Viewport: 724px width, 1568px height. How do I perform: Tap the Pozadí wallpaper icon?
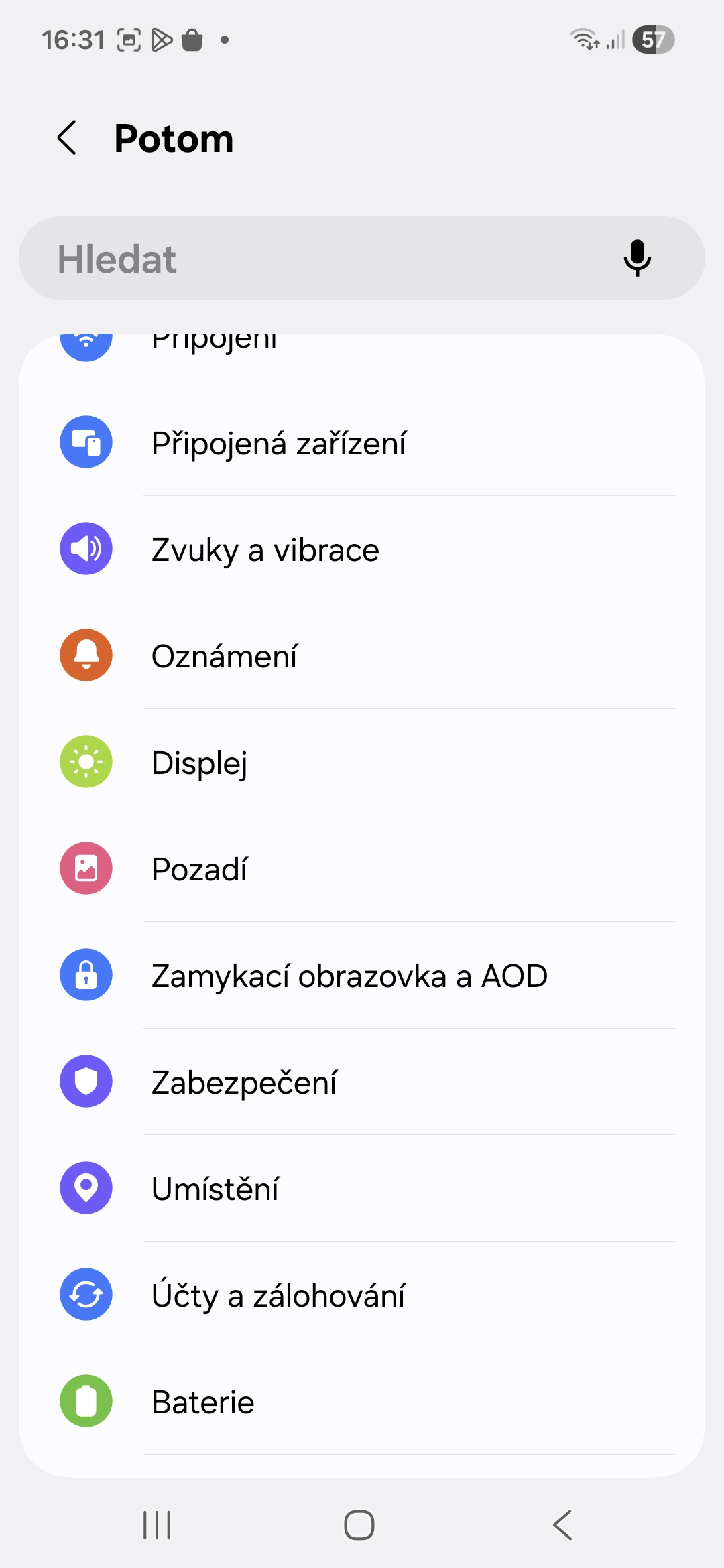86,868
